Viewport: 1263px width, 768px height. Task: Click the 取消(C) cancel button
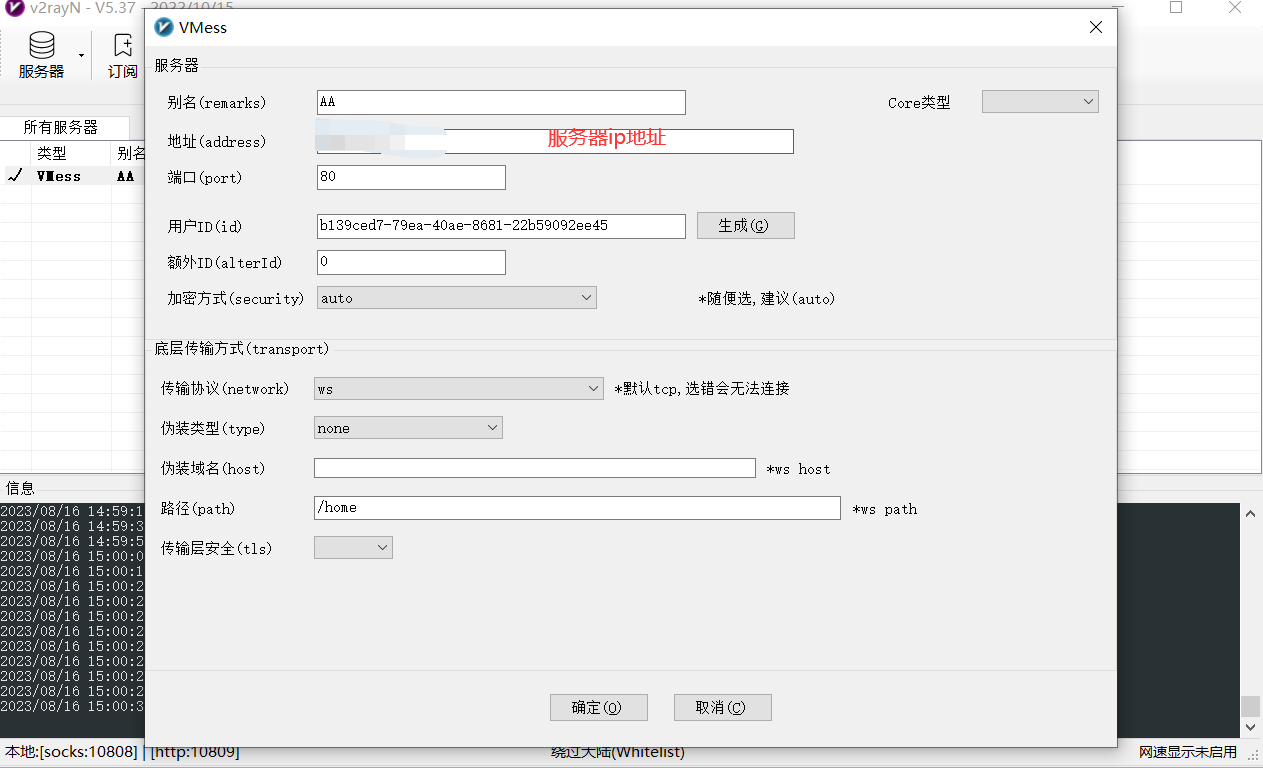[723, 707]
